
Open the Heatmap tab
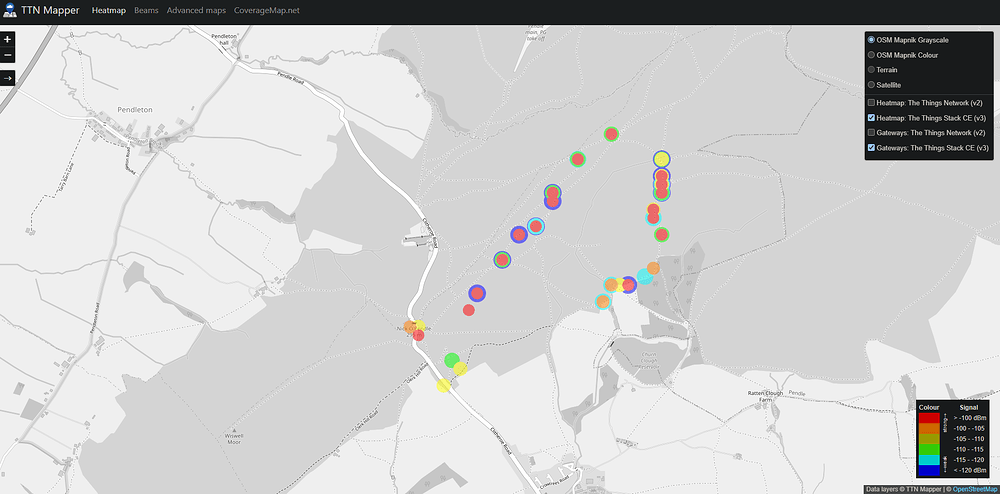coord(108,11)
